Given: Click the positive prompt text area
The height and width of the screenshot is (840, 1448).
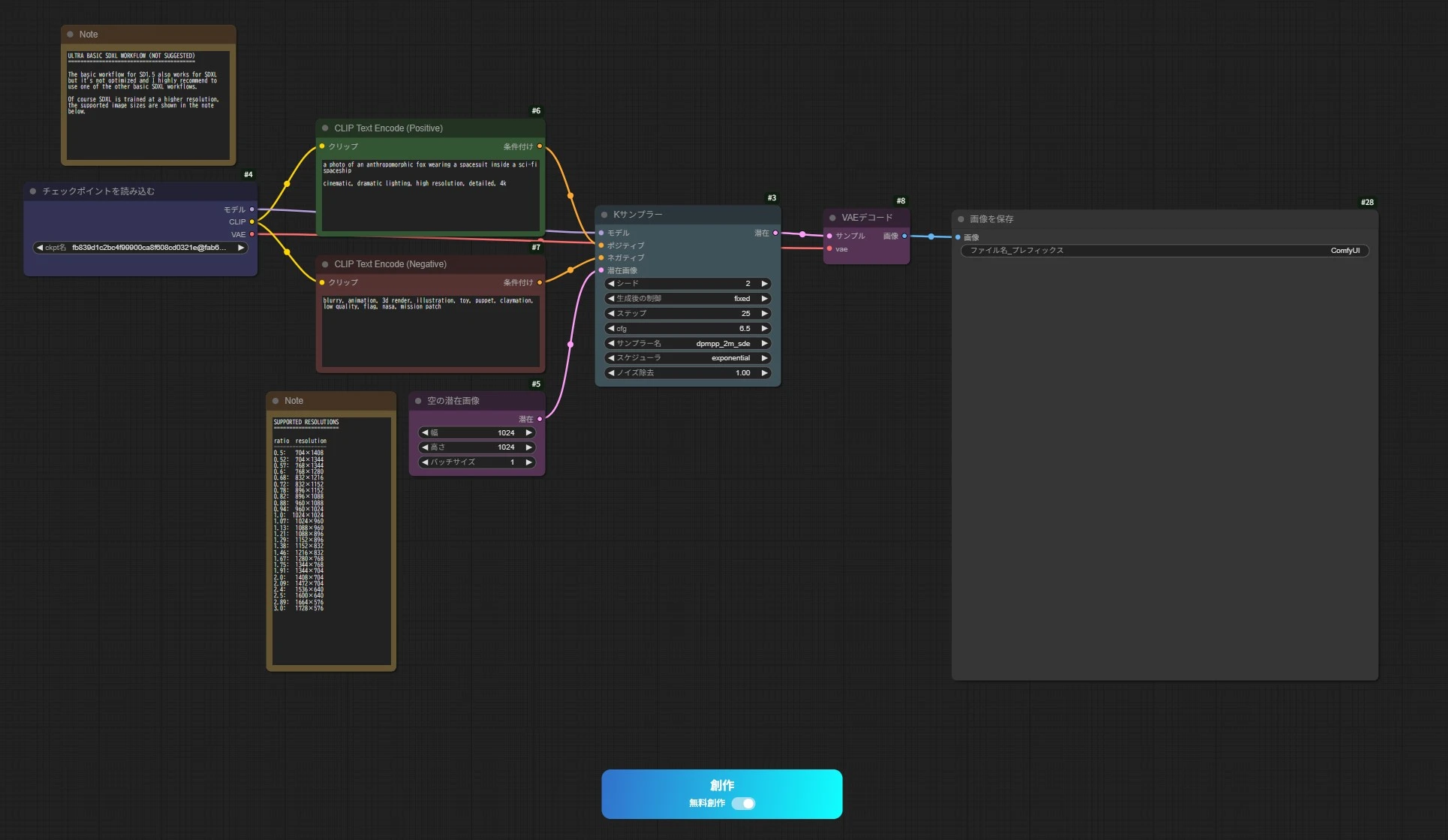Looking at the screenshot, I should [x=429, y=195].
